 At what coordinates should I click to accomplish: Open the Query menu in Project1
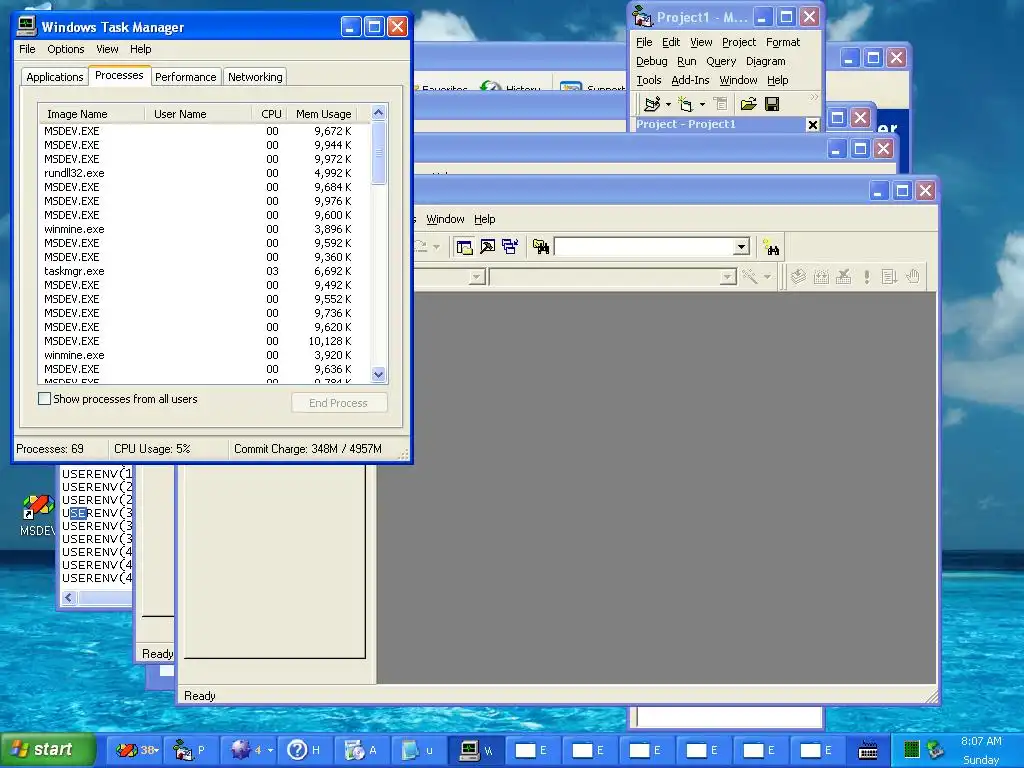pyautogui.click(x=721, y=61)
